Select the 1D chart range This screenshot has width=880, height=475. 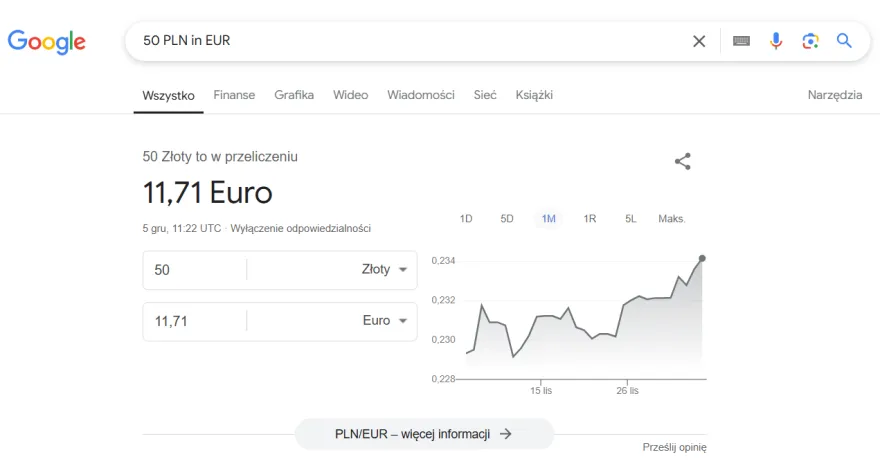[x=466, y=218]
